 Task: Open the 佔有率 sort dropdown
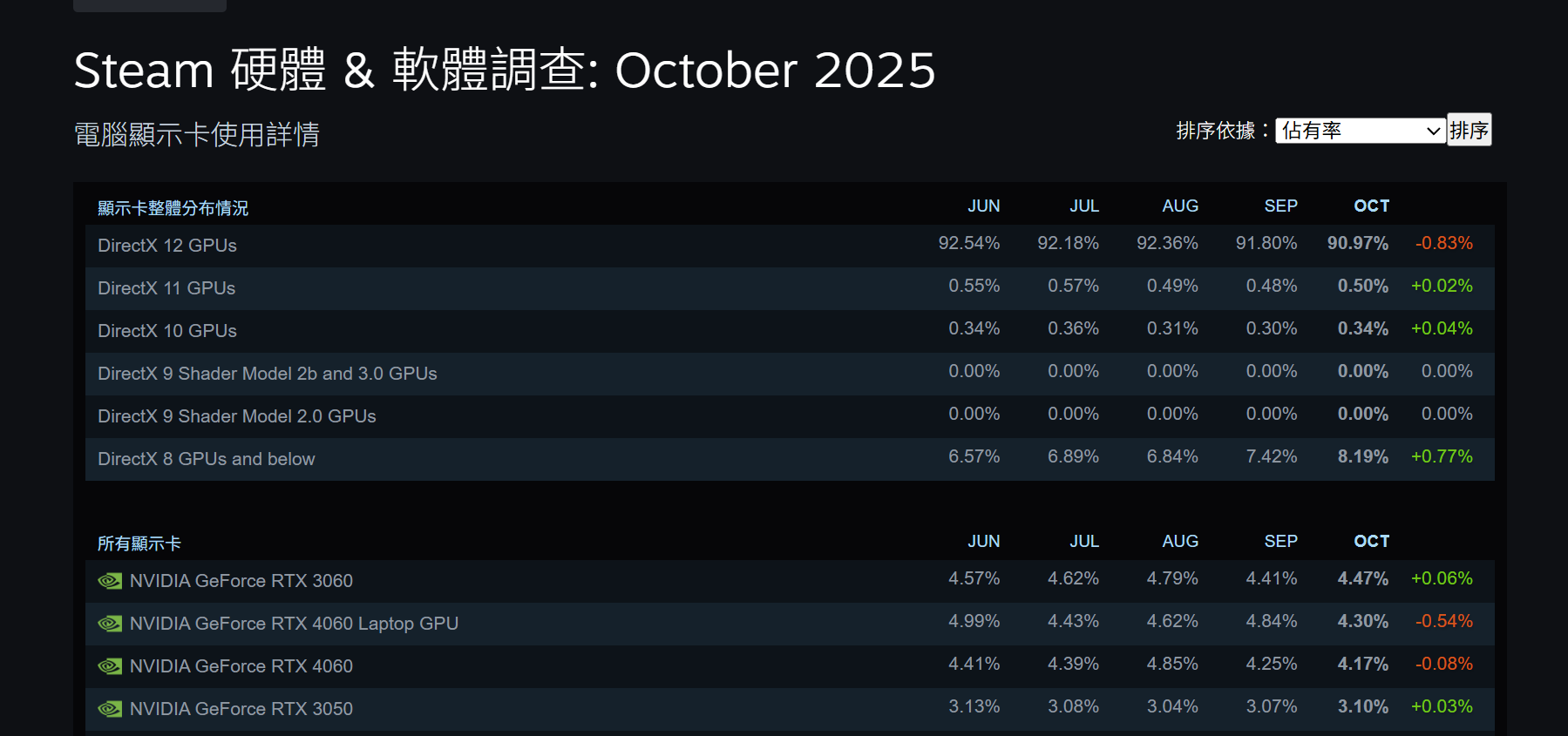[x=1360, y=131]
